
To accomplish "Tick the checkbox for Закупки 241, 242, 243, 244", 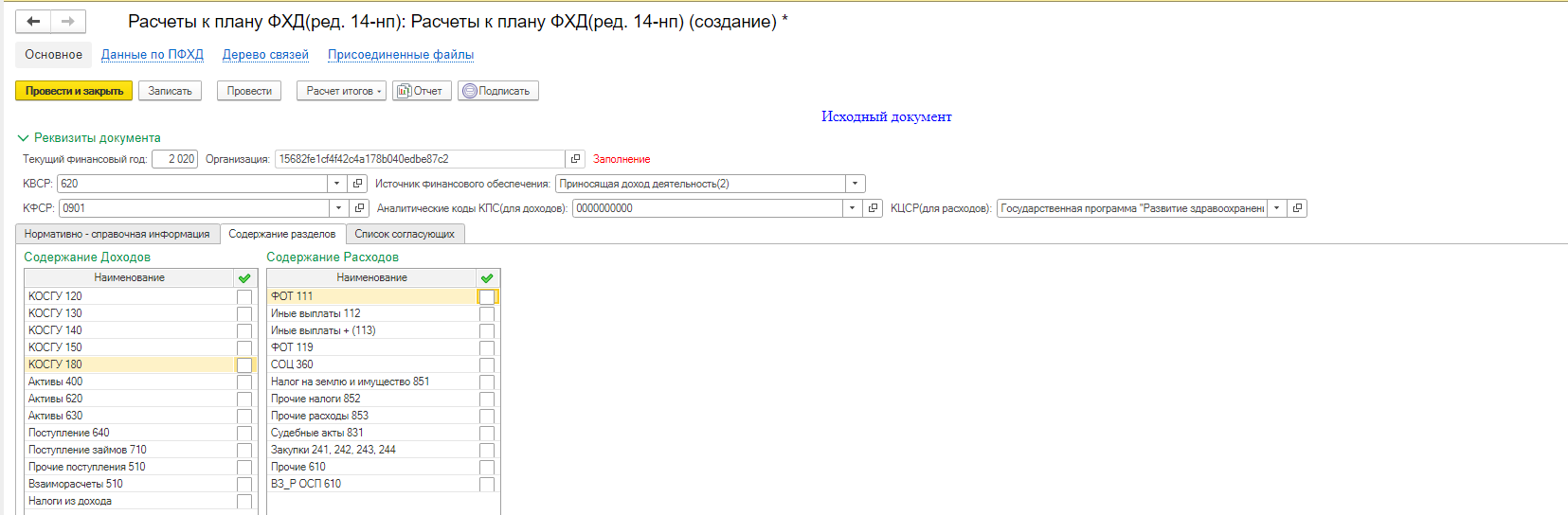I will click(x=487, y=450).
